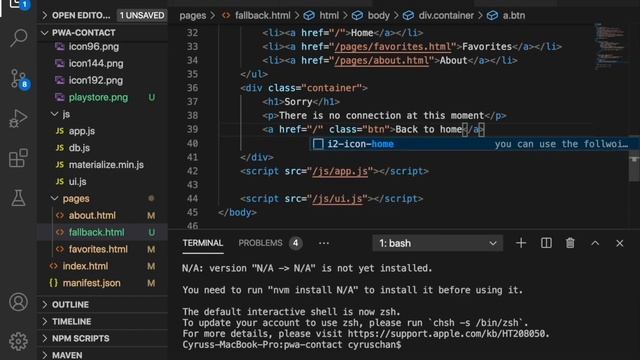Open the Explorer view icon
The image size is (640, 360).
click(18, 4)
